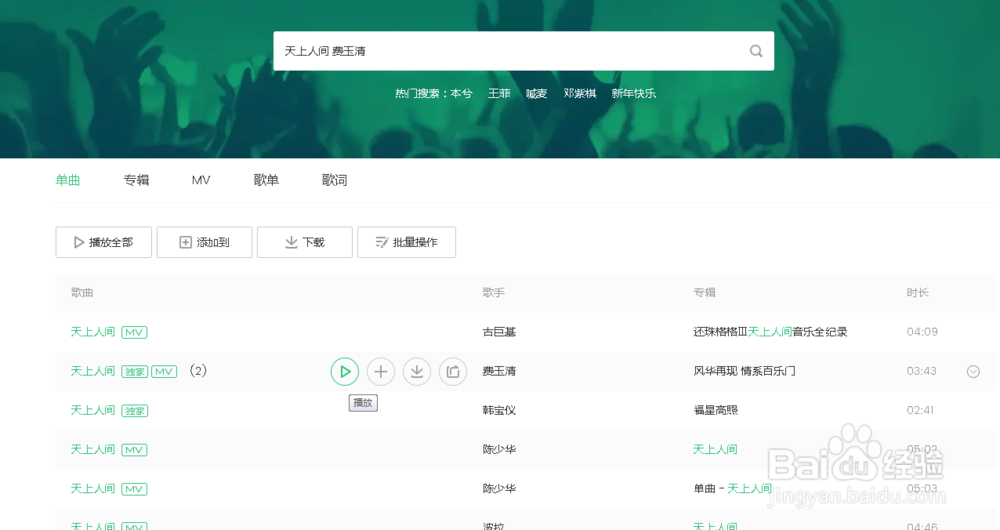
Task: Click duration 04:09
Action: click(x=922, y=332)
